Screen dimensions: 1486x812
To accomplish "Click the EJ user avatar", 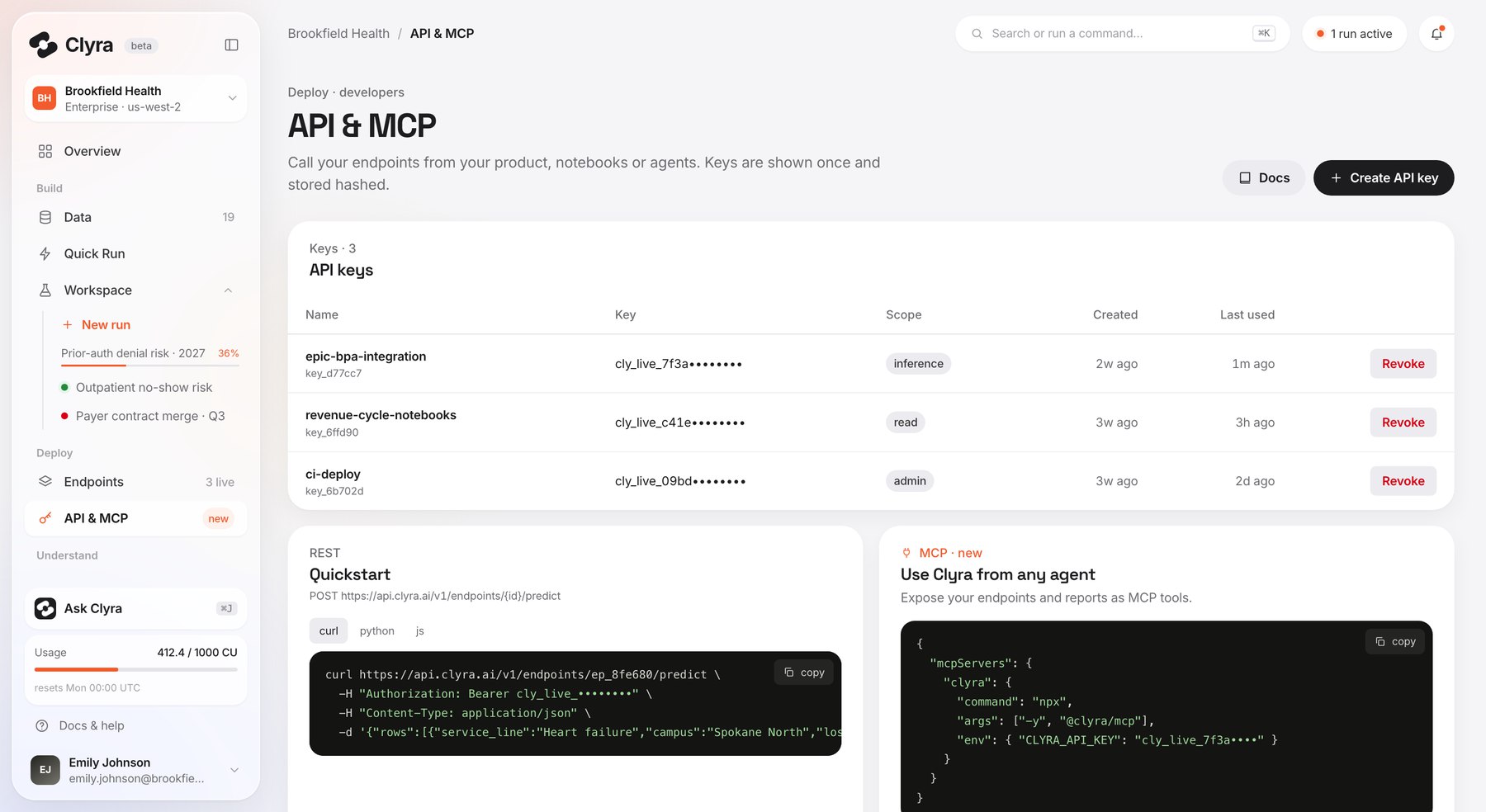I will point(45,770).
